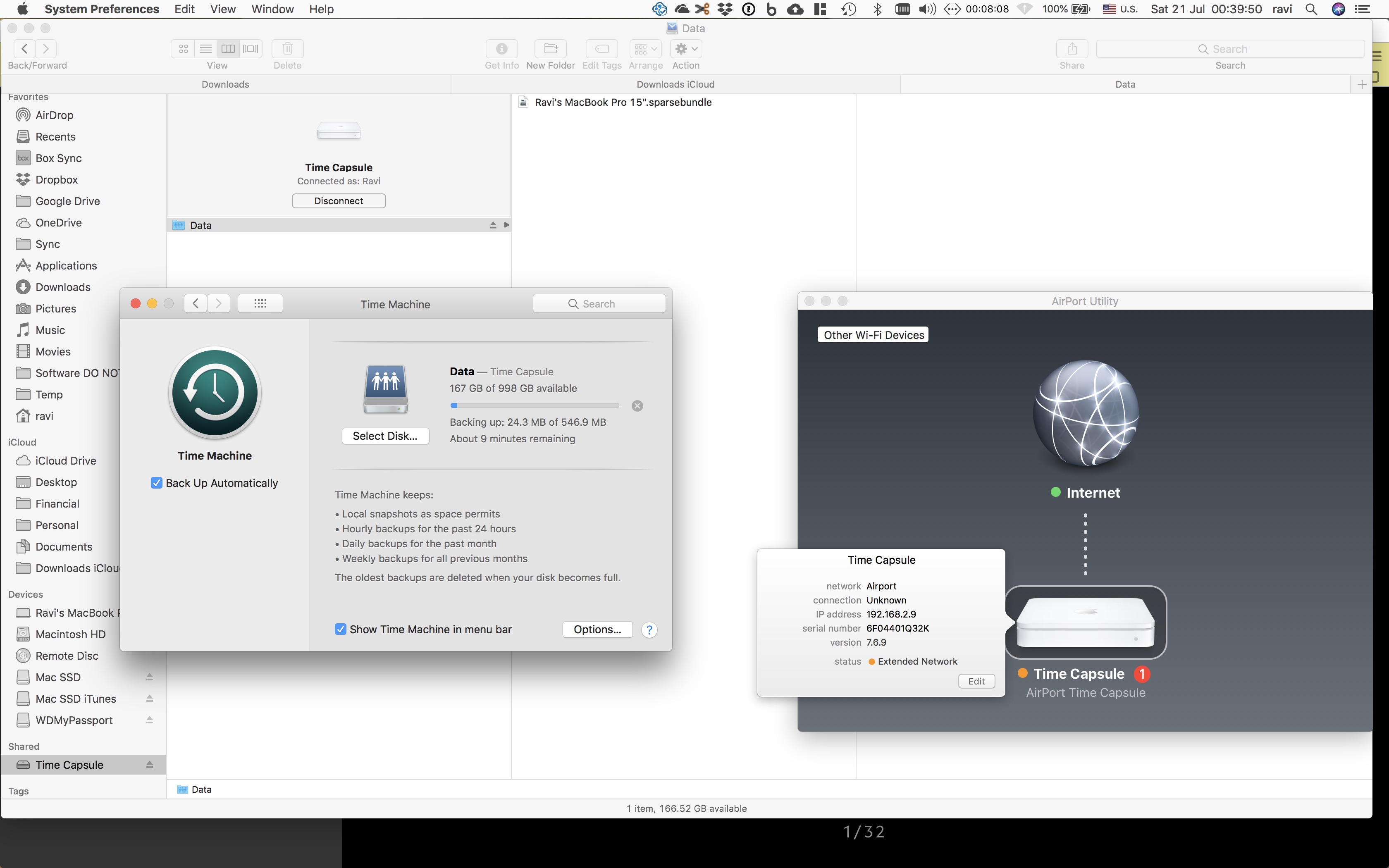Click the backup progress bar
The width and height of the screenshot is (1389, 868).
[x=535, y=406]
